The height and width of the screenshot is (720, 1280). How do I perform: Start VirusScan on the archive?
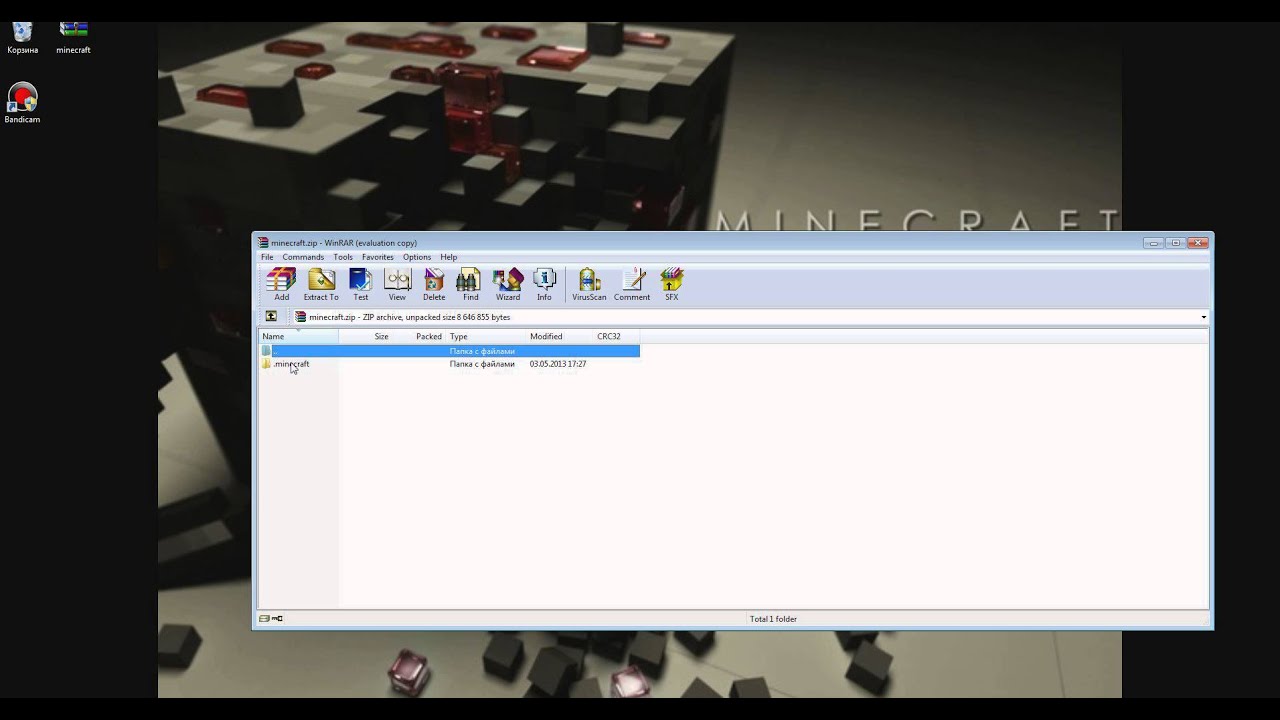point(589,284)
